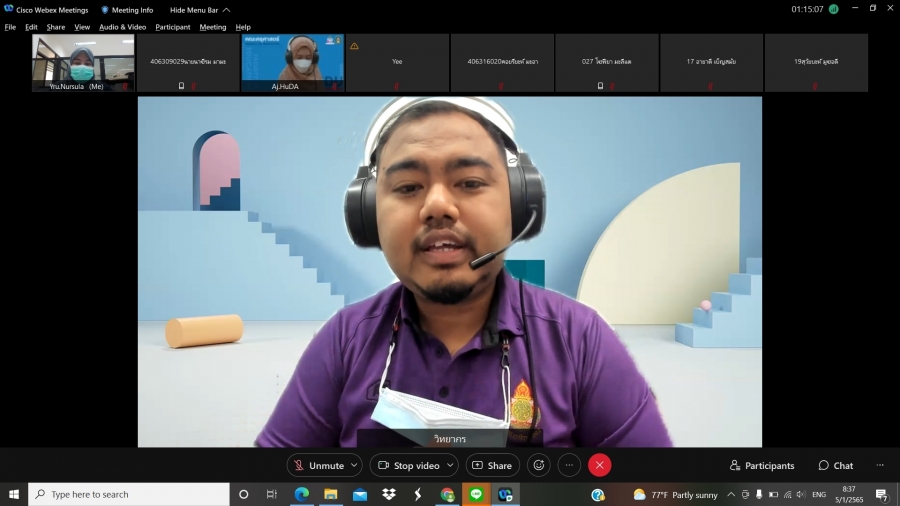Click the Share button
Image resolution: width=900 pixels, height=506 pixels.
click(491, 465)
